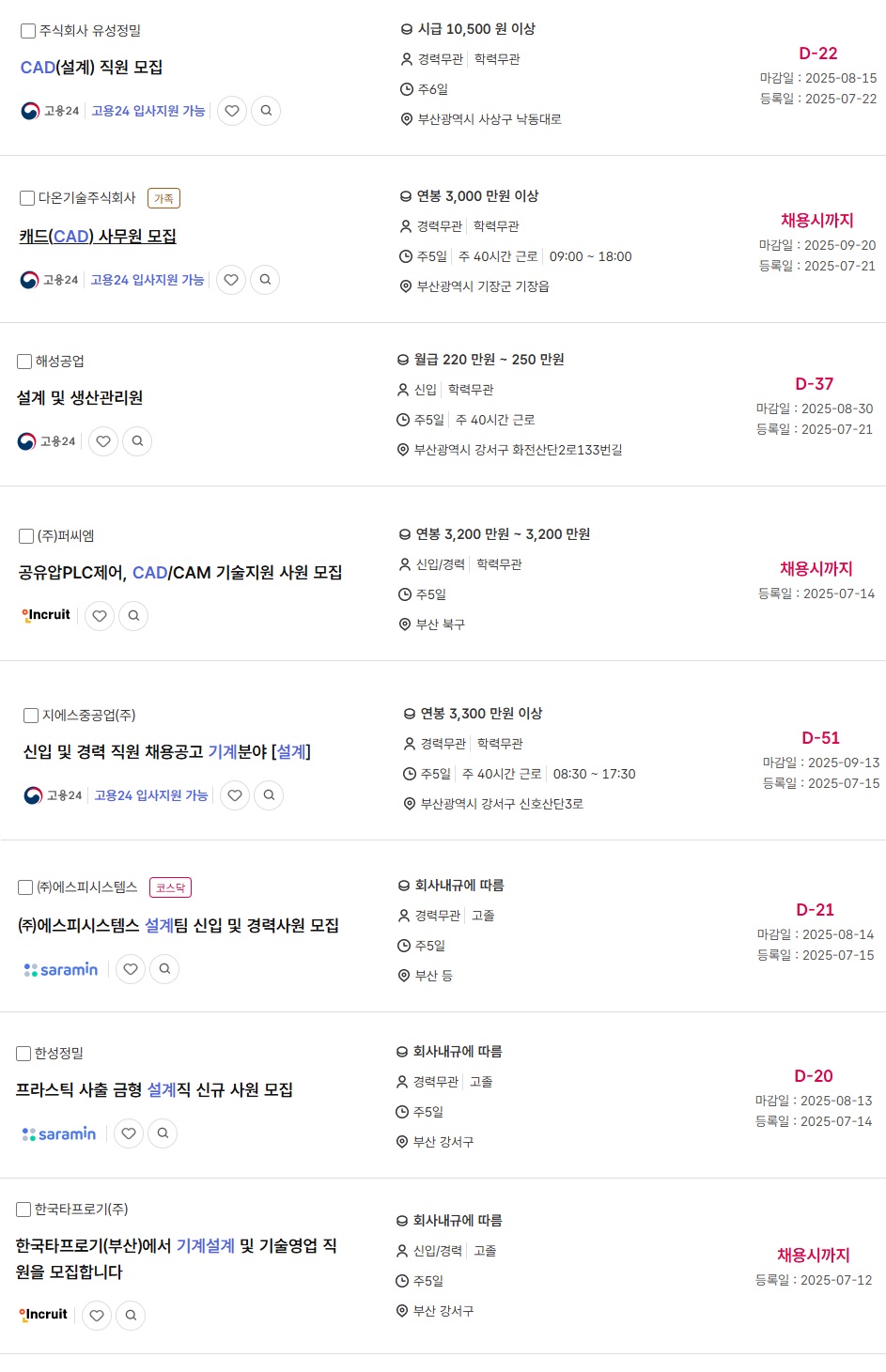Preview the 설계 및 생산관리원 posting with magnifier
The image size is (886, 1372).
(x=137, y=441)
